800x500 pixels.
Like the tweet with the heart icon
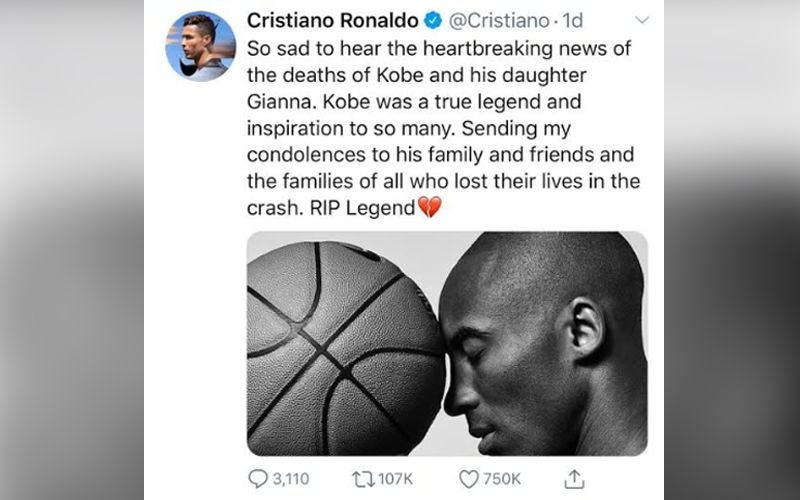pos(469,479)
